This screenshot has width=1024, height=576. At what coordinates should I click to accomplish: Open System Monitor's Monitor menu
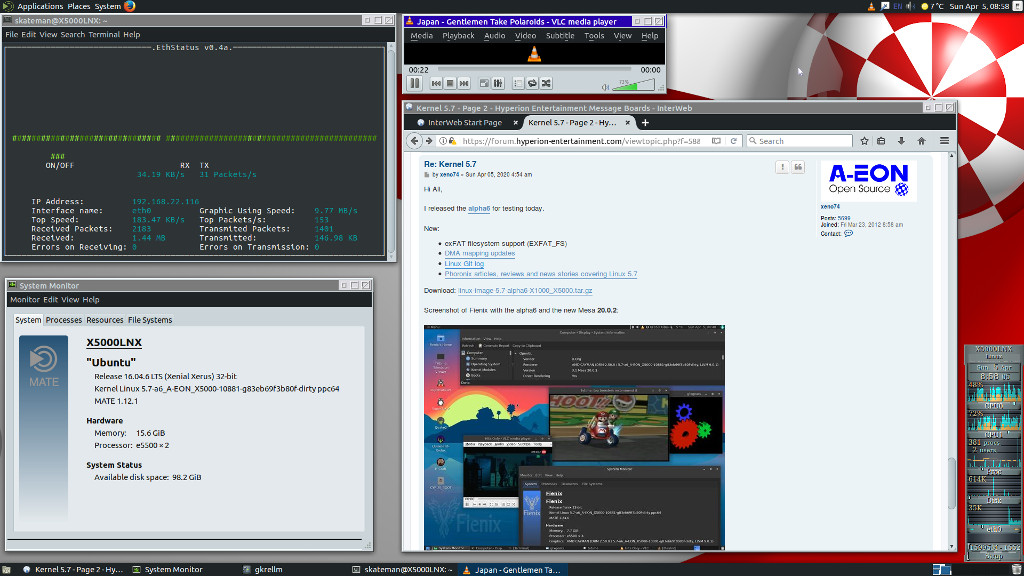pyautogui.click(x=25, y=300)
